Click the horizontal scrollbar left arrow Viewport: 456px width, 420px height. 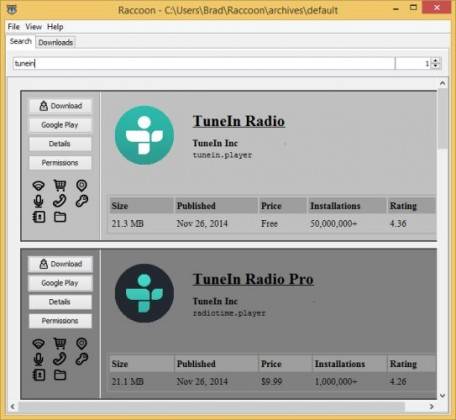[x=13, y=406]
